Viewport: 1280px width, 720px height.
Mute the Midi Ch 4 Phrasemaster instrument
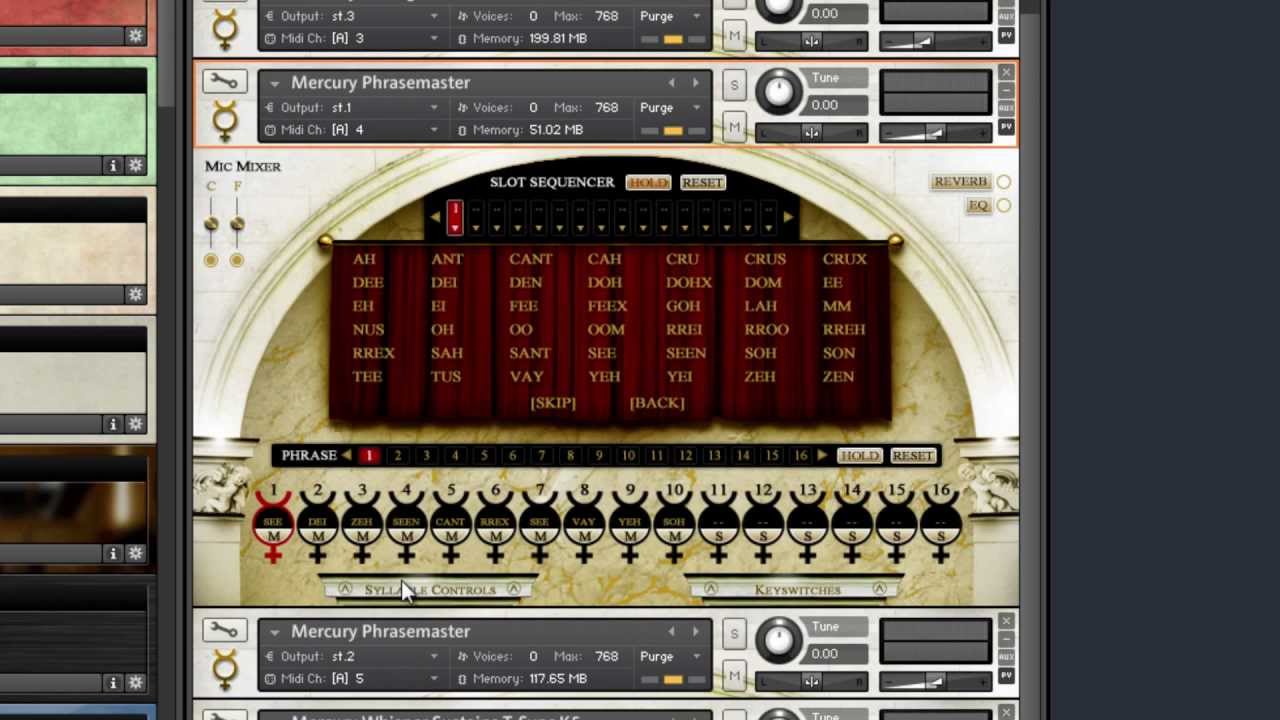pos(734,127)
